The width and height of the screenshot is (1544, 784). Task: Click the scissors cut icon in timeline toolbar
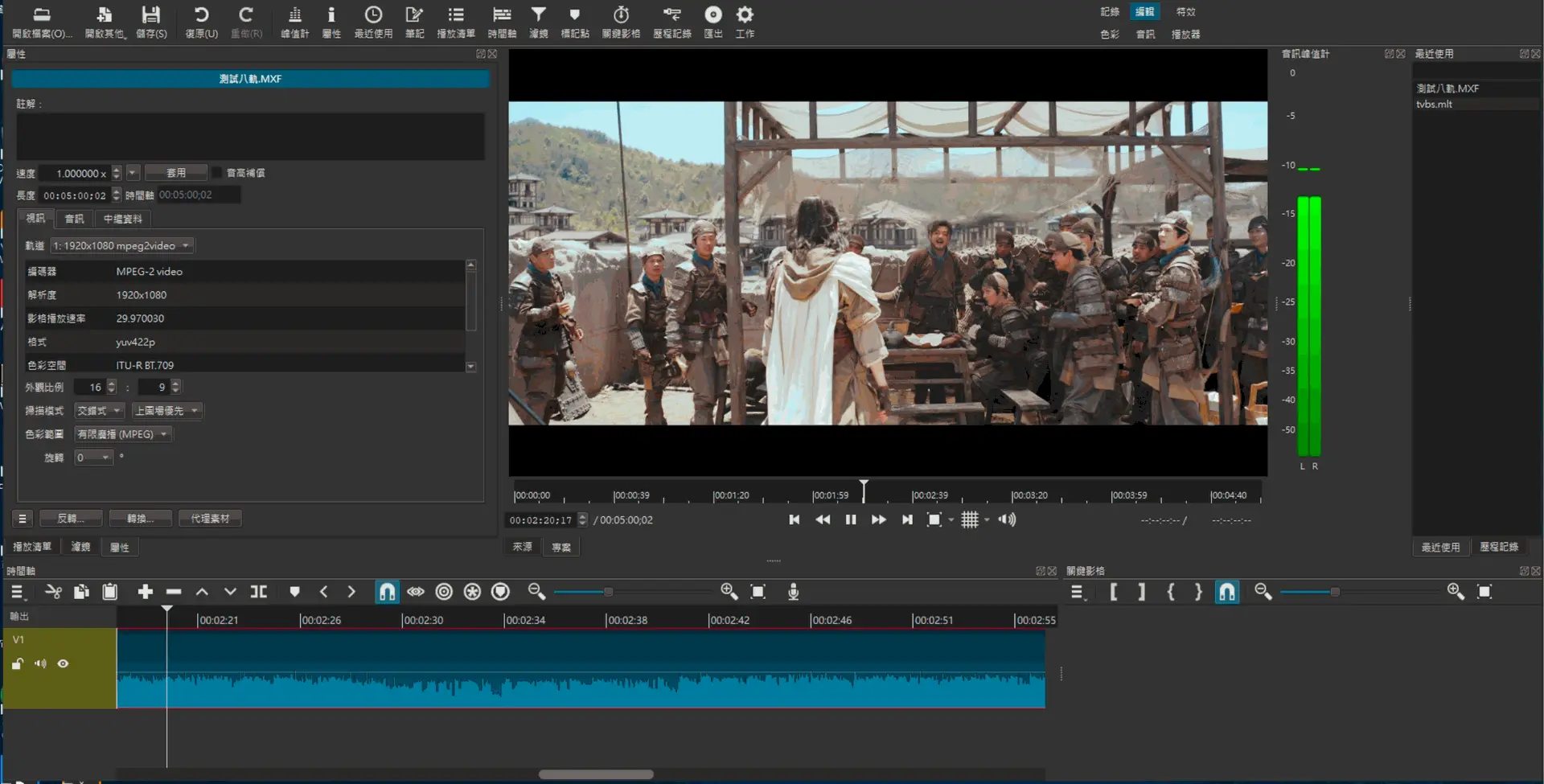tap(53, 592)
